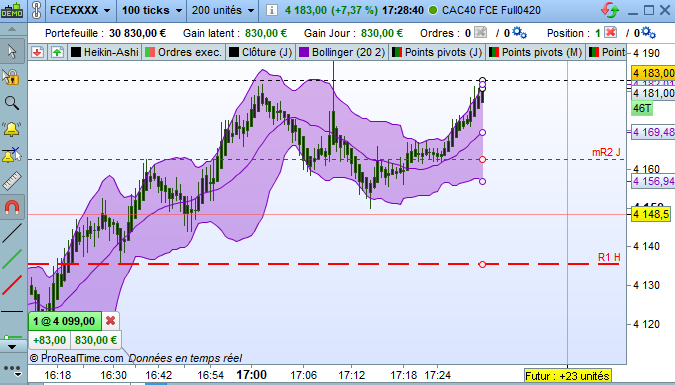Cancel orders with the grey X icon
The height and width of the screenshot is (385, 675).
(x=480, y=32)
